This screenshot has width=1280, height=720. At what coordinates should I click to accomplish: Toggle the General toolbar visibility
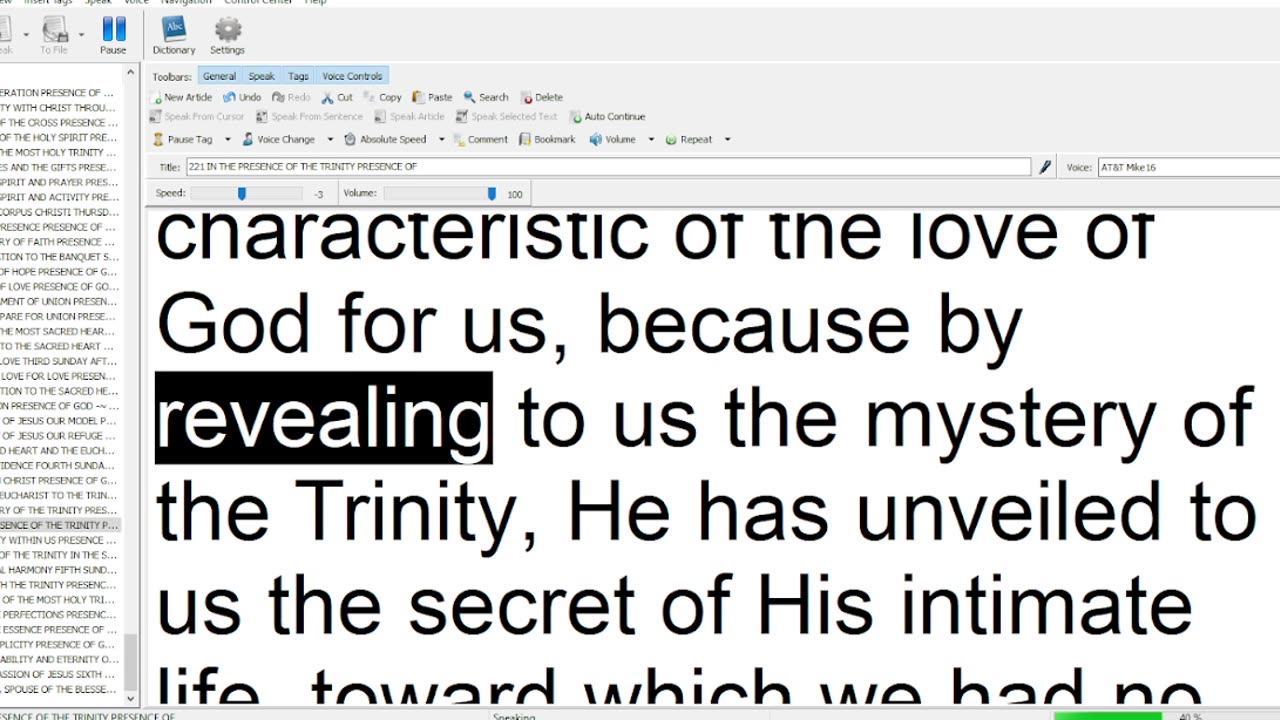click(219, 76)
